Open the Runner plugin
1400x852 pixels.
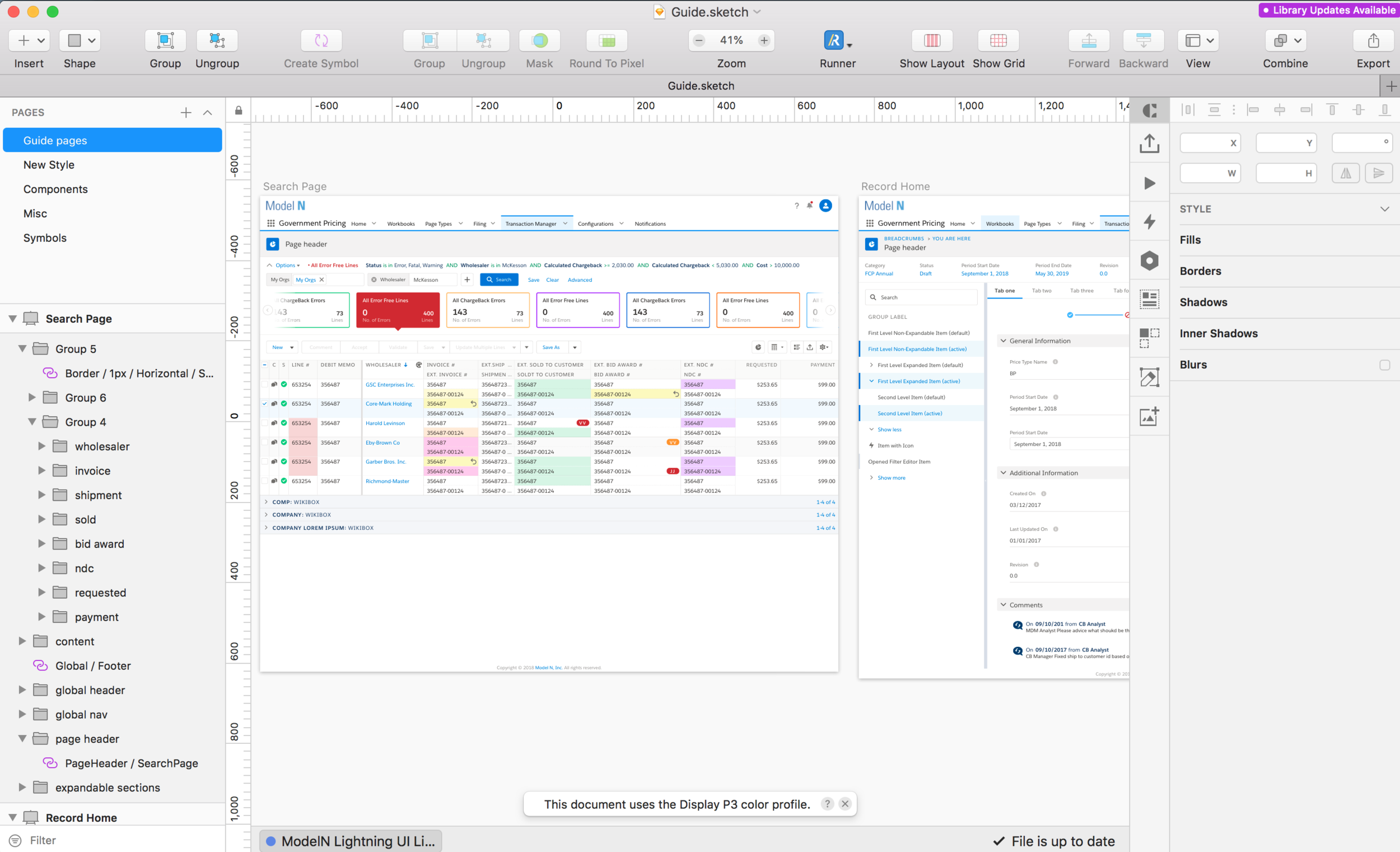tap(838, 40)
